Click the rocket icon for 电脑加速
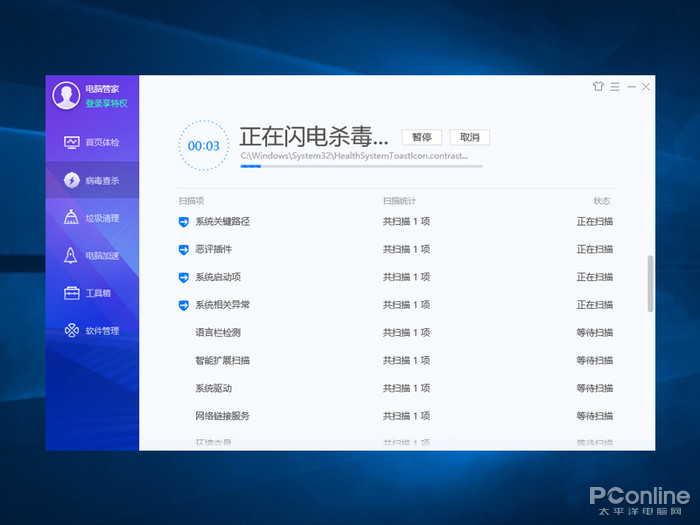 (x=71, y=255)
